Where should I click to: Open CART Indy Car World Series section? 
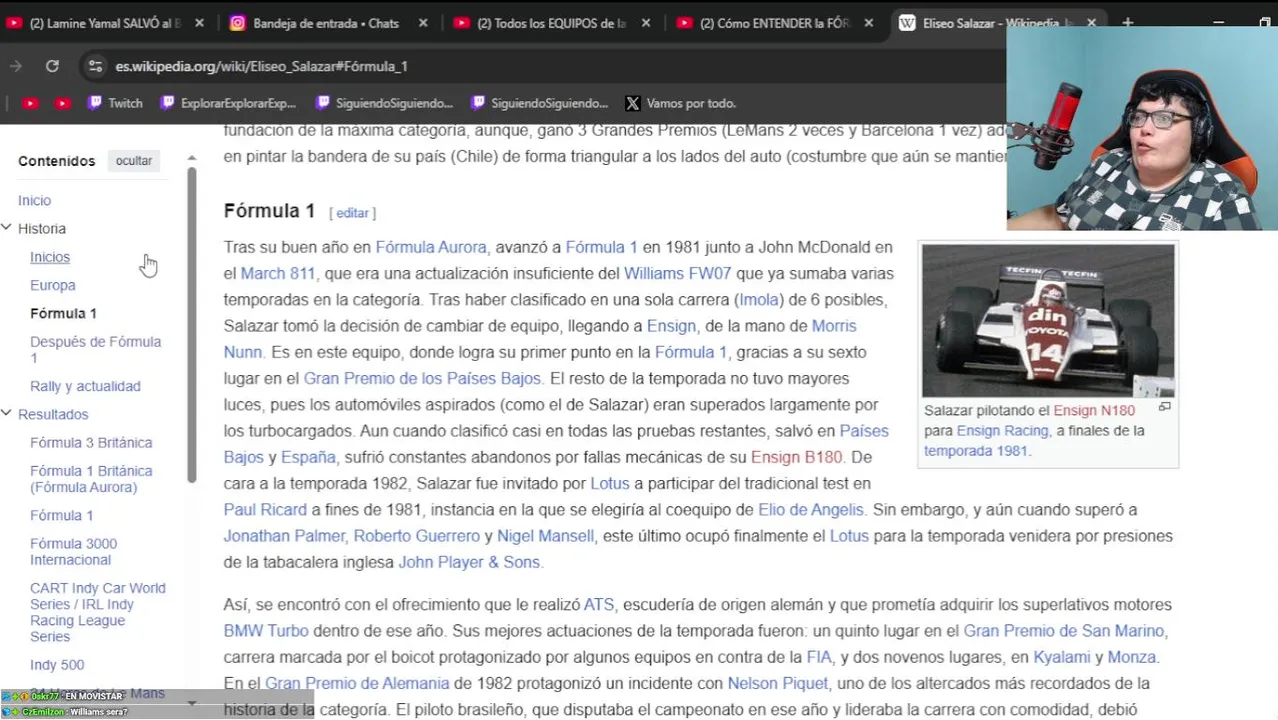[98, 612]
